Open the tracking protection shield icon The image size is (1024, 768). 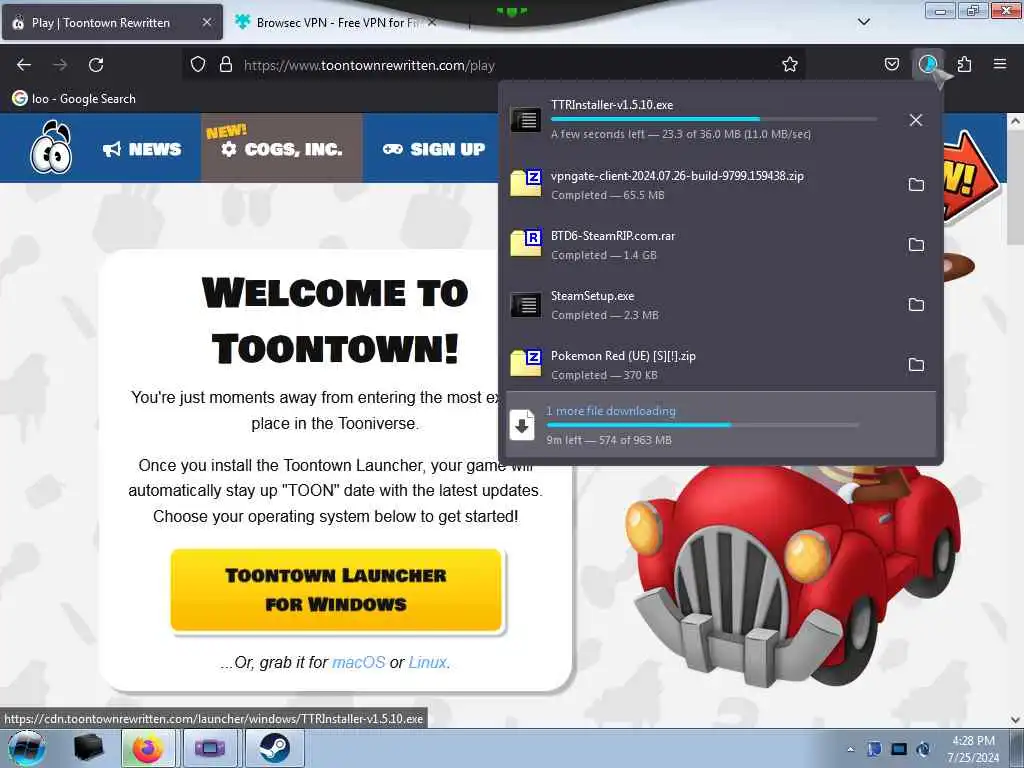coord(198,65)
